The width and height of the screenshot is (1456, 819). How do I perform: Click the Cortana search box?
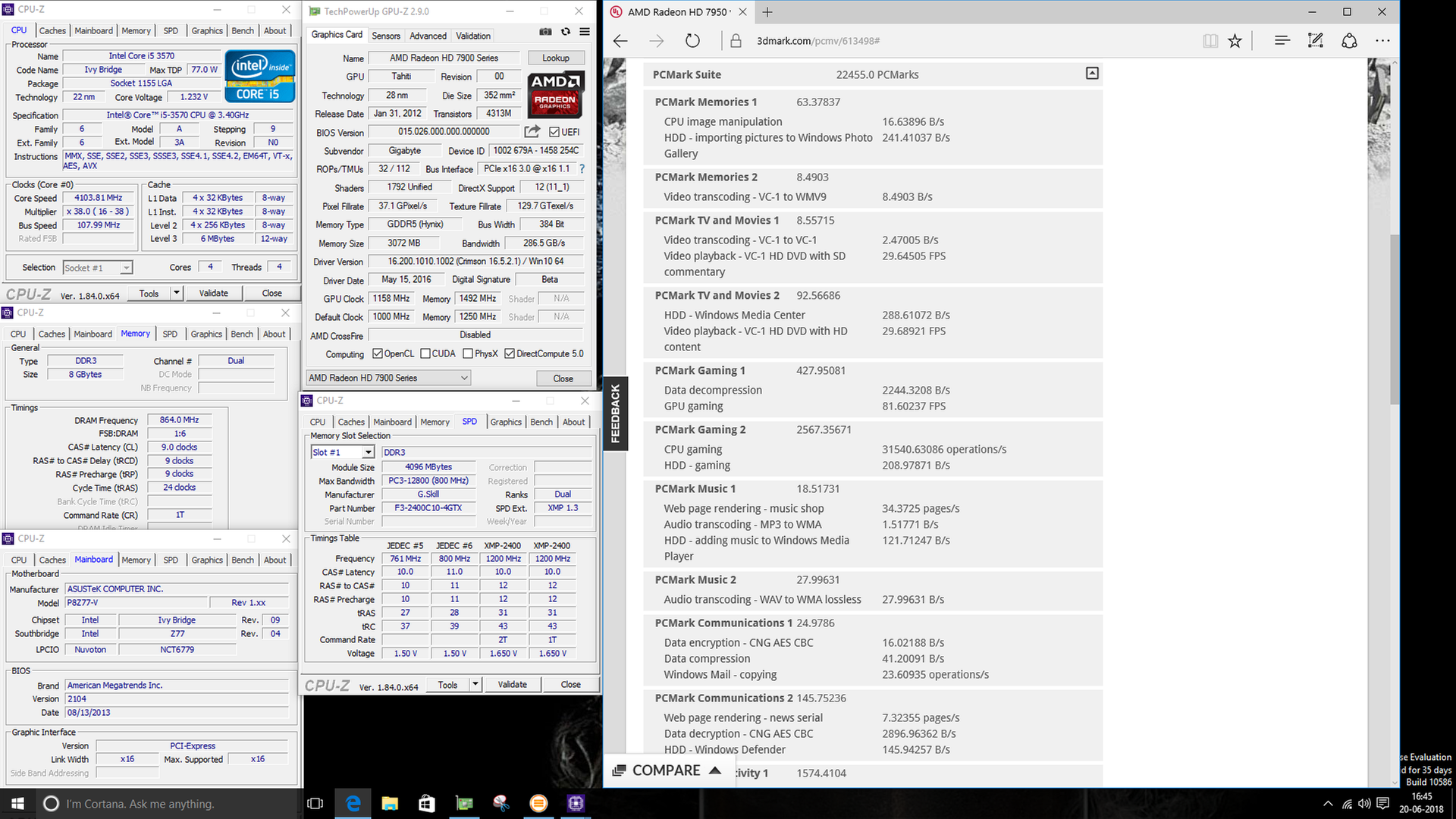click(170, 804)
